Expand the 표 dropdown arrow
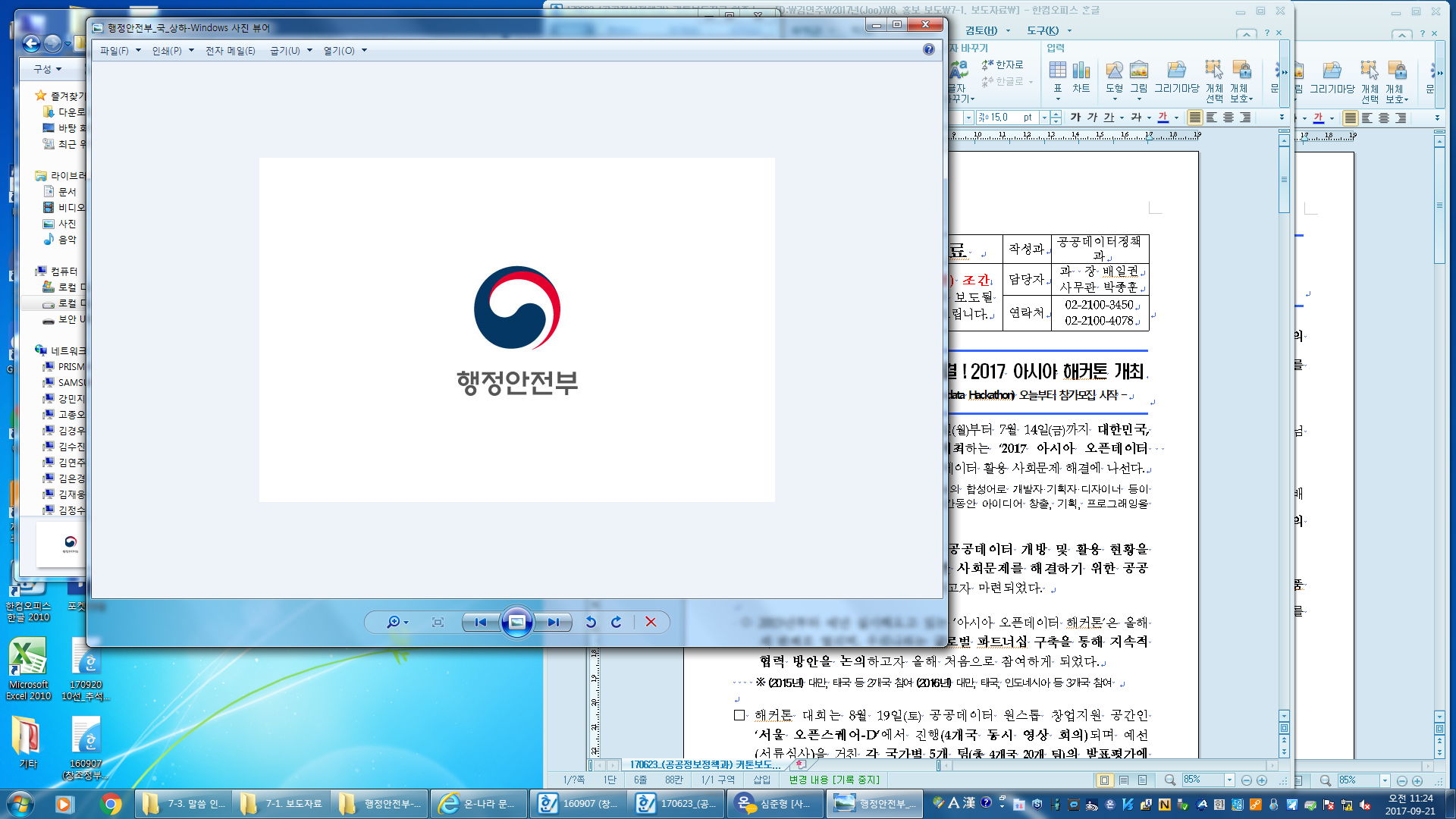The width and height of the screenshot is (1456, 819). [x=1058, y=99]
